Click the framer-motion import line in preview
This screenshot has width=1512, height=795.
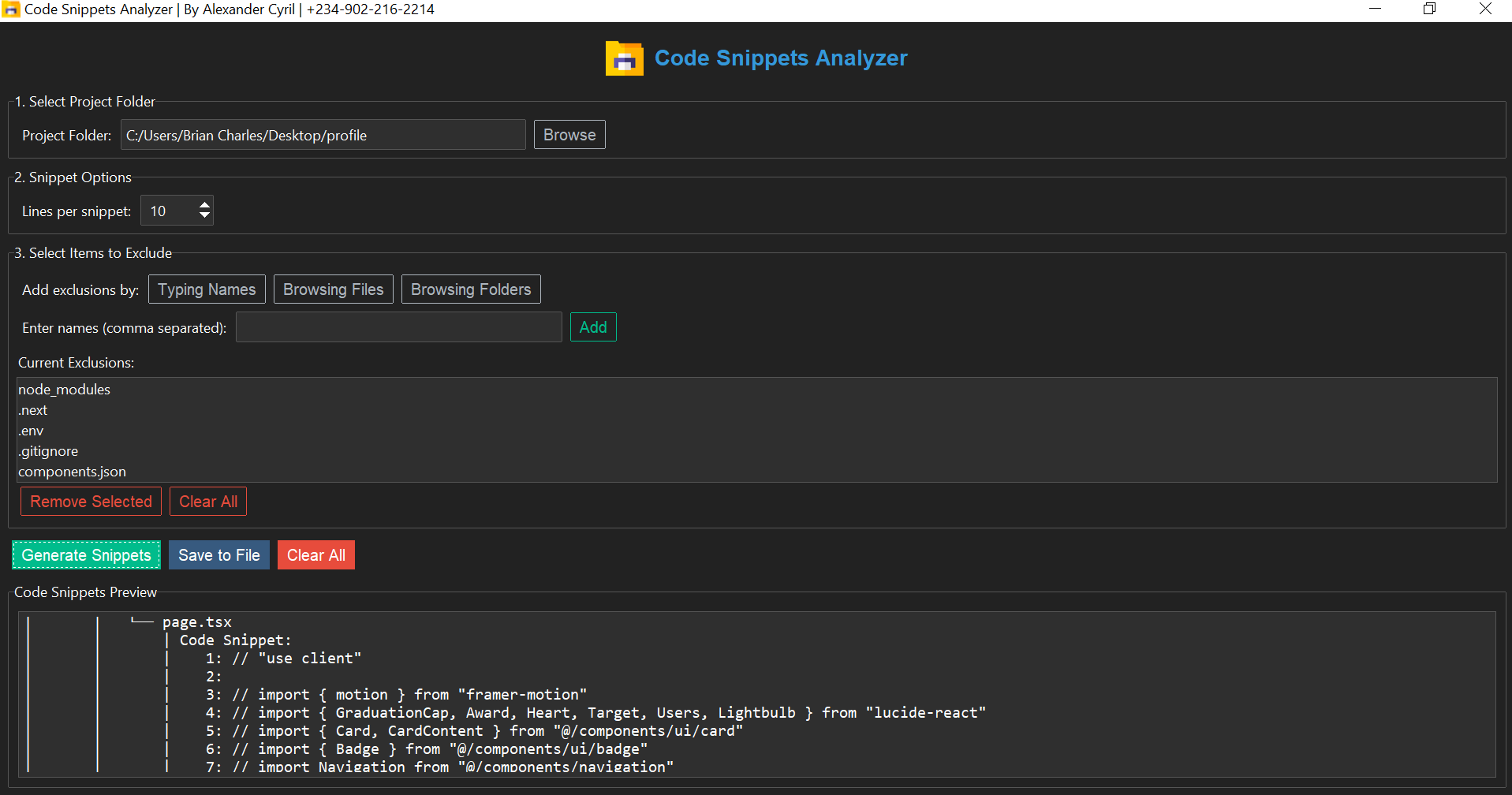click(x=396, y=695)
